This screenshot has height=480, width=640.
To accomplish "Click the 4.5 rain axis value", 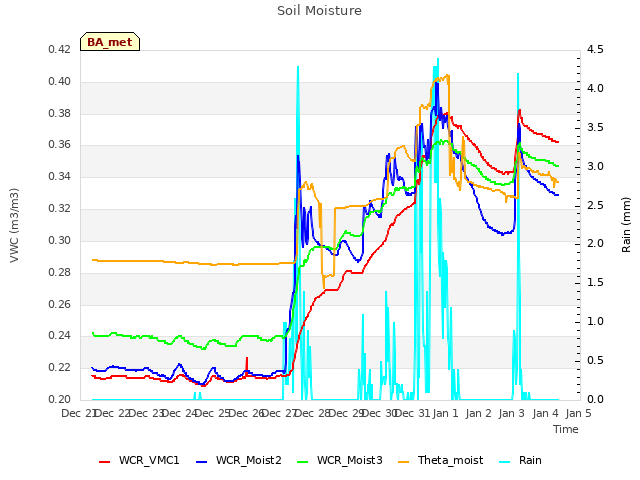I will pos(595,50).
